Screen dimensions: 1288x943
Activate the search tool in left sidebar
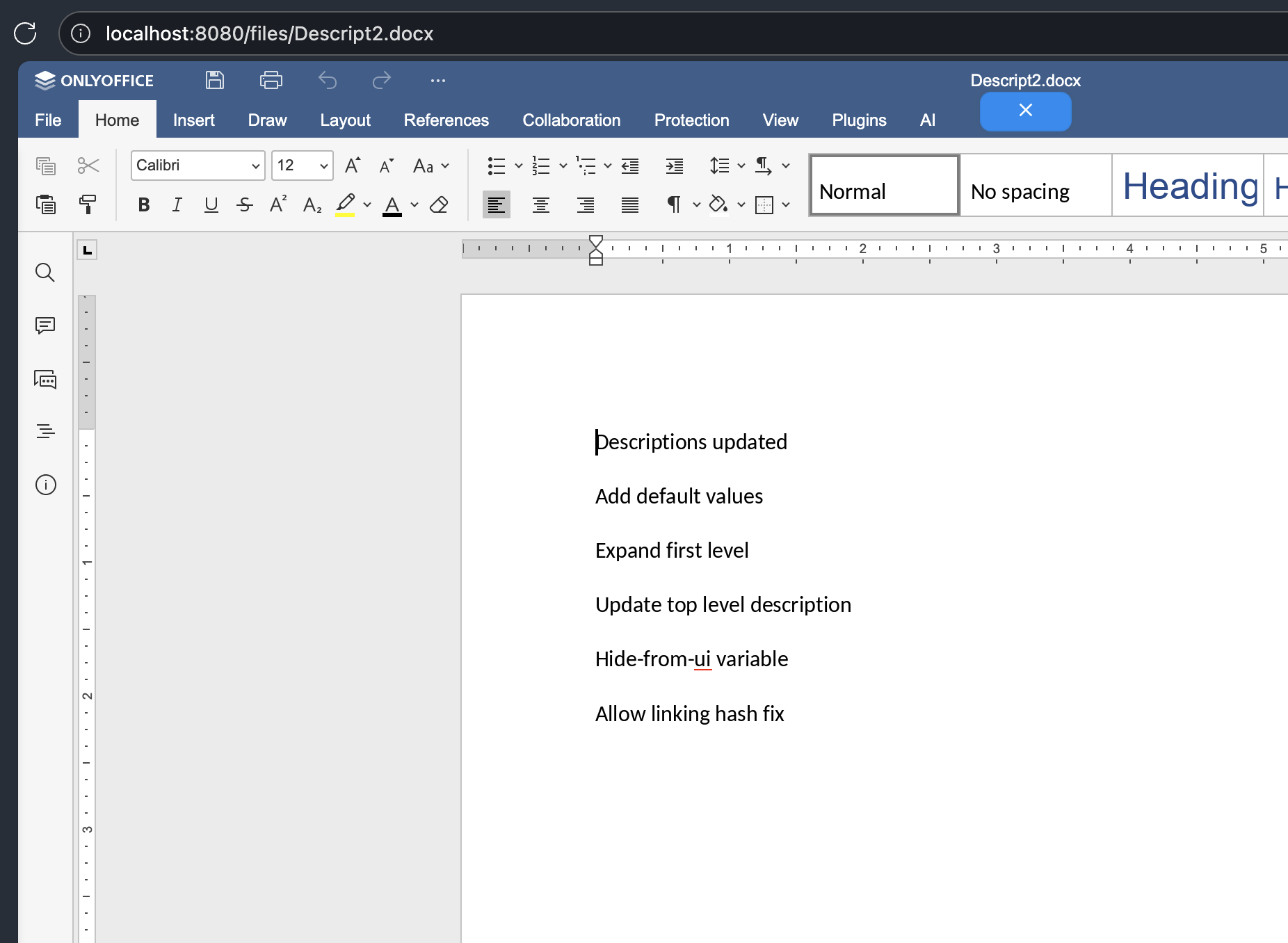coord(45,273)
